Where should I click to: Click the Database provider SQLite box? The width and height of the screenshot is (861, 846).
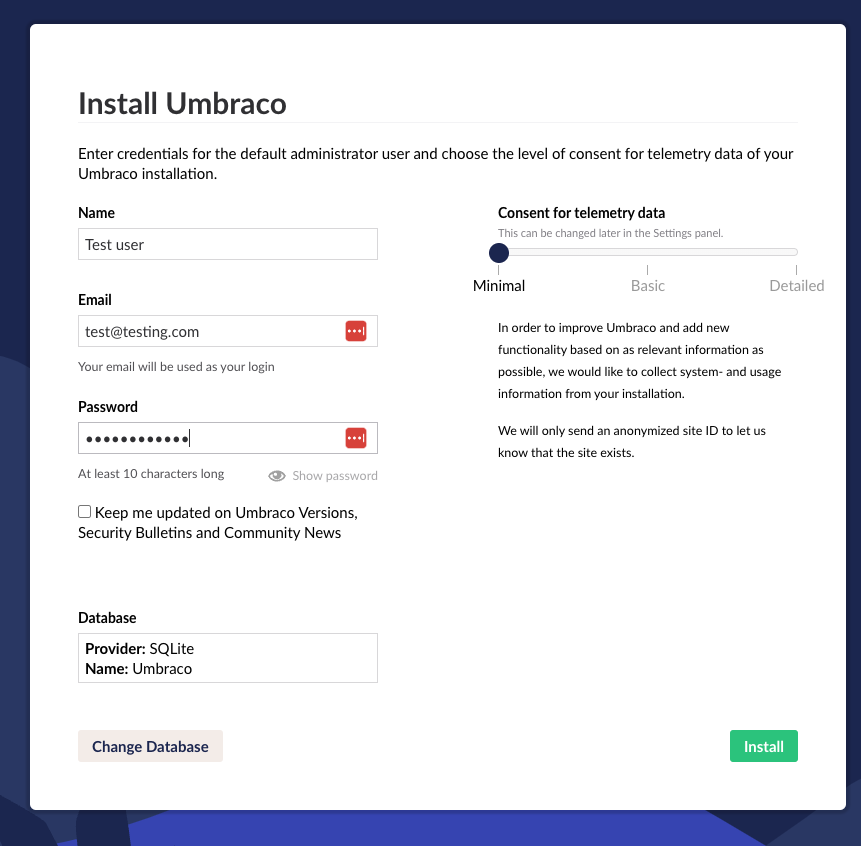tap(228, 658)
